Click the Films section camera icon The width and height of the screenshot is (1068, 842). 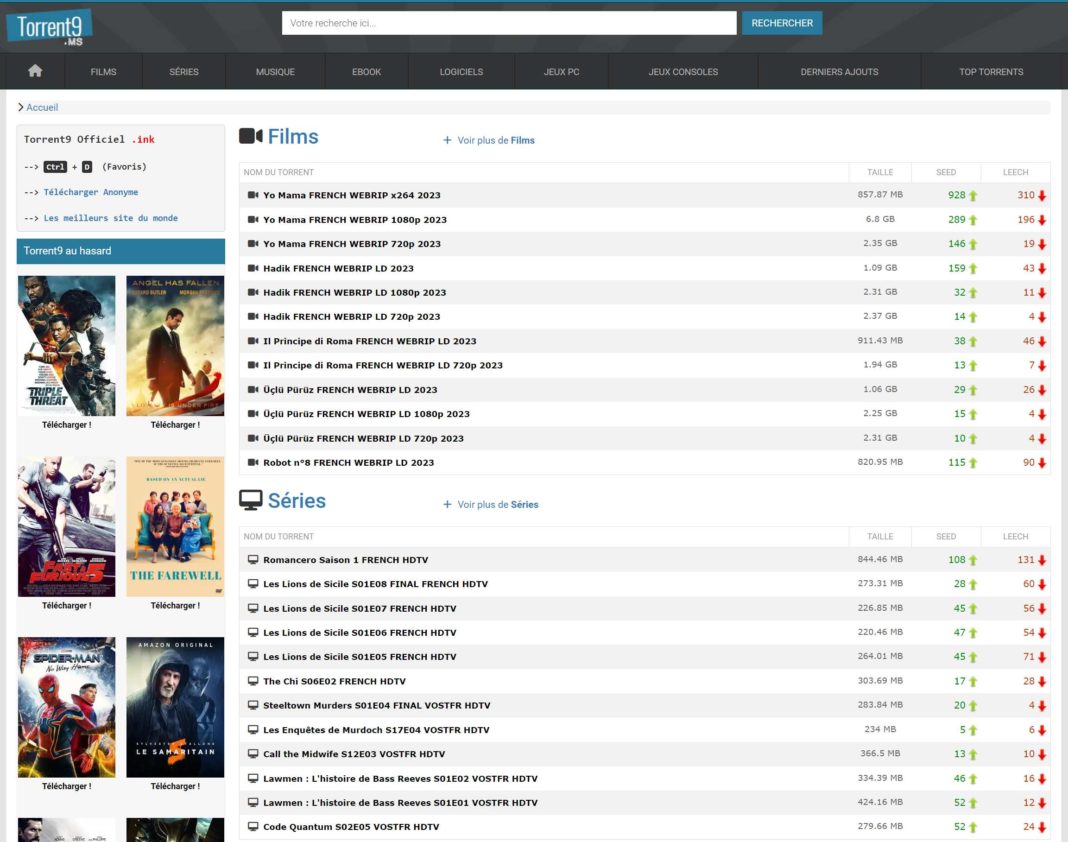(251, 136)
